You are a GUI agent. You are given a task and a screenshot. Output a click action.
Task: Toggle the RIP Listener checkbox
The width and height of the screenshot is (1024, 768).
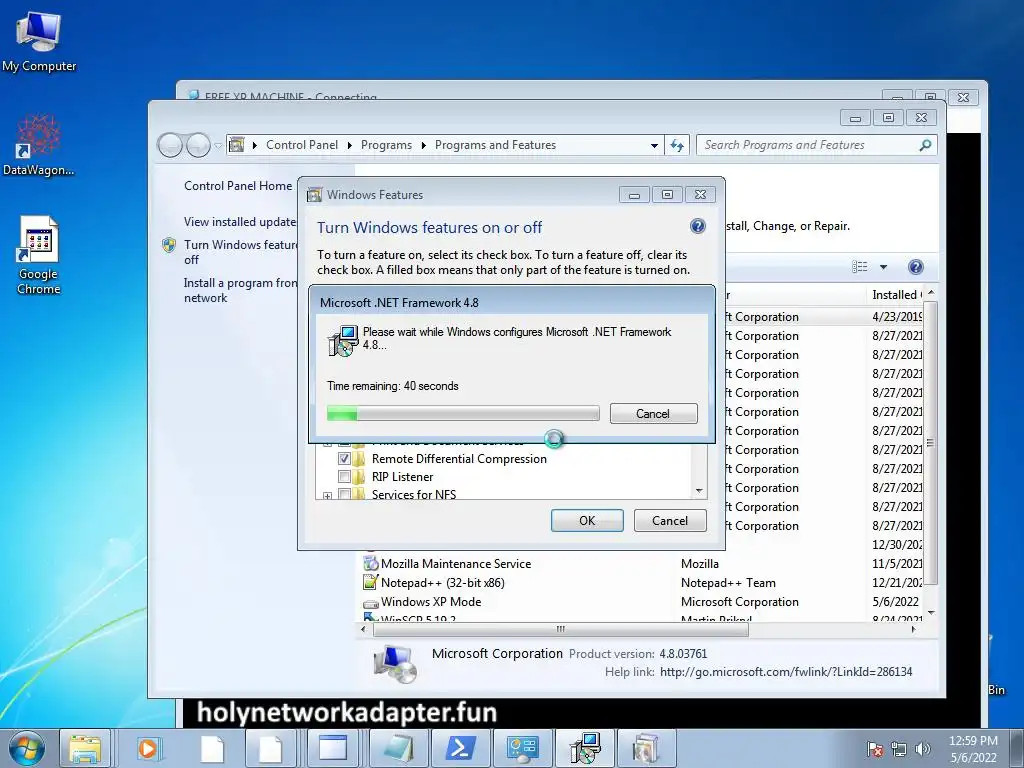tap(344, 477)
